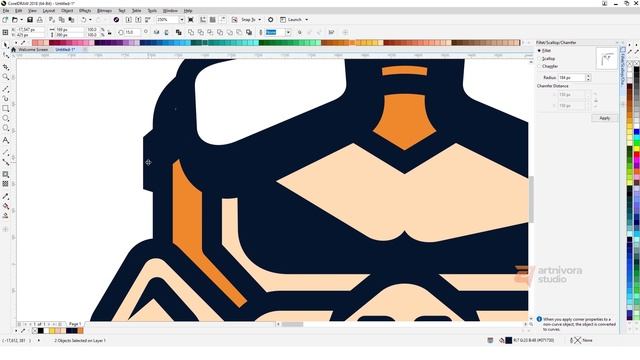Select the Crop tool in toolbox

point(6,67)
